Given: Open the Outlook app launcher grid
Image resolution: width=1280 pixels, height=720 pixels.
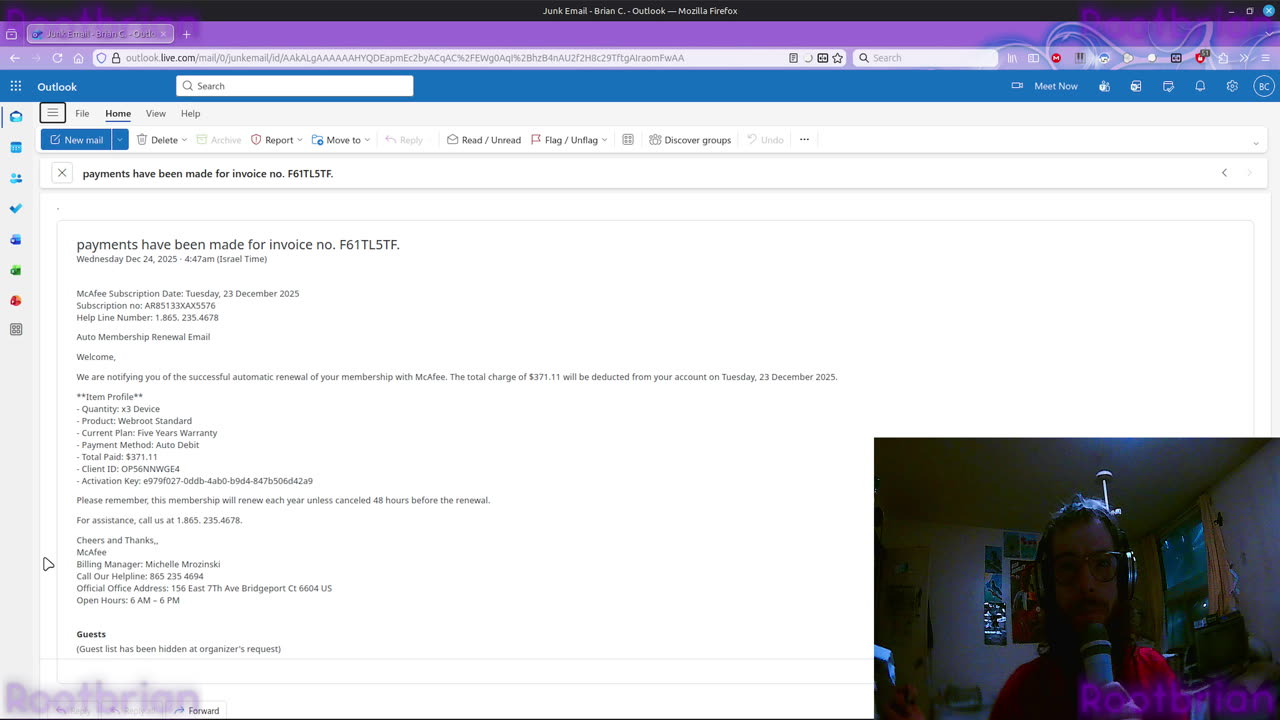Looking at the screenshot, I should pyautogui.click(x=16, y=86).
